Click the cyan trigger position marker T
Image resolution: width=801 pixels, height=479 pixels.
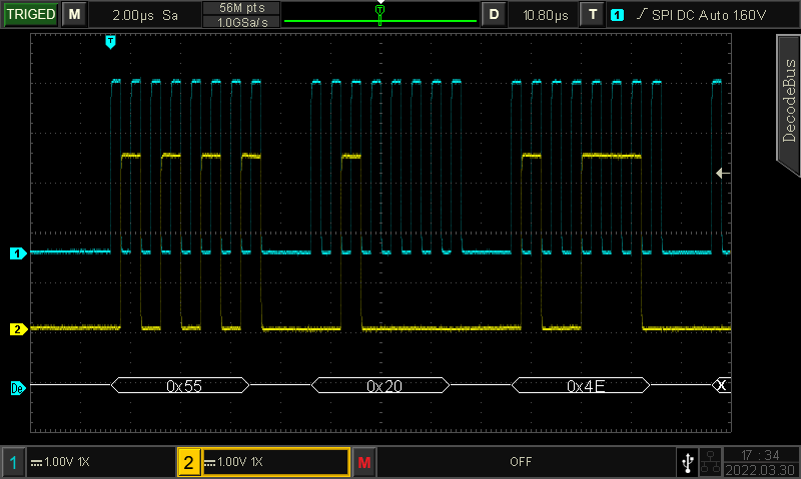110,42
